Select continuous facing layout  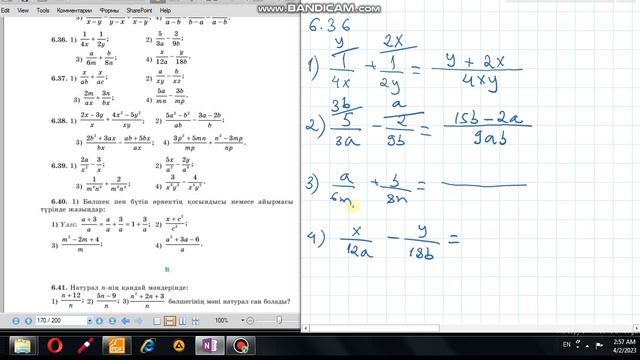pos(196,321)
